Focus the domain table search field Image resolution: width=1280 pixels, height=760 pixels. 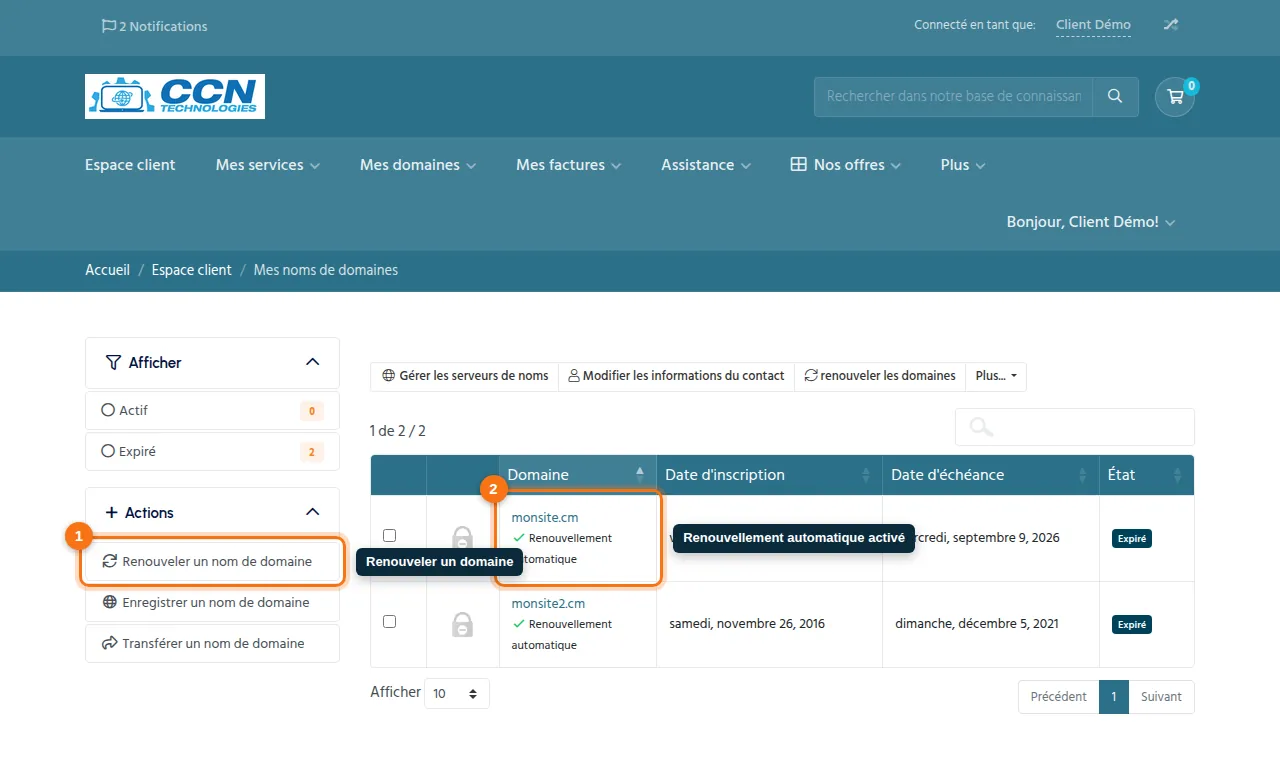pos(1075,427)
